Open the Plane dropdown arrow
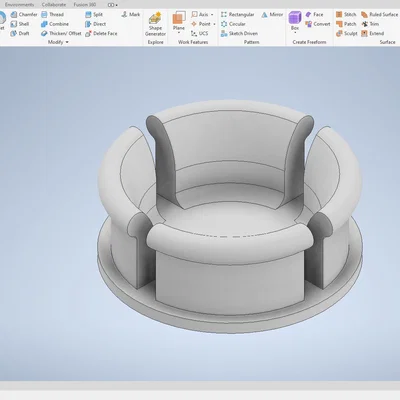Screen dimensions: 400x400 pos(179,33)
